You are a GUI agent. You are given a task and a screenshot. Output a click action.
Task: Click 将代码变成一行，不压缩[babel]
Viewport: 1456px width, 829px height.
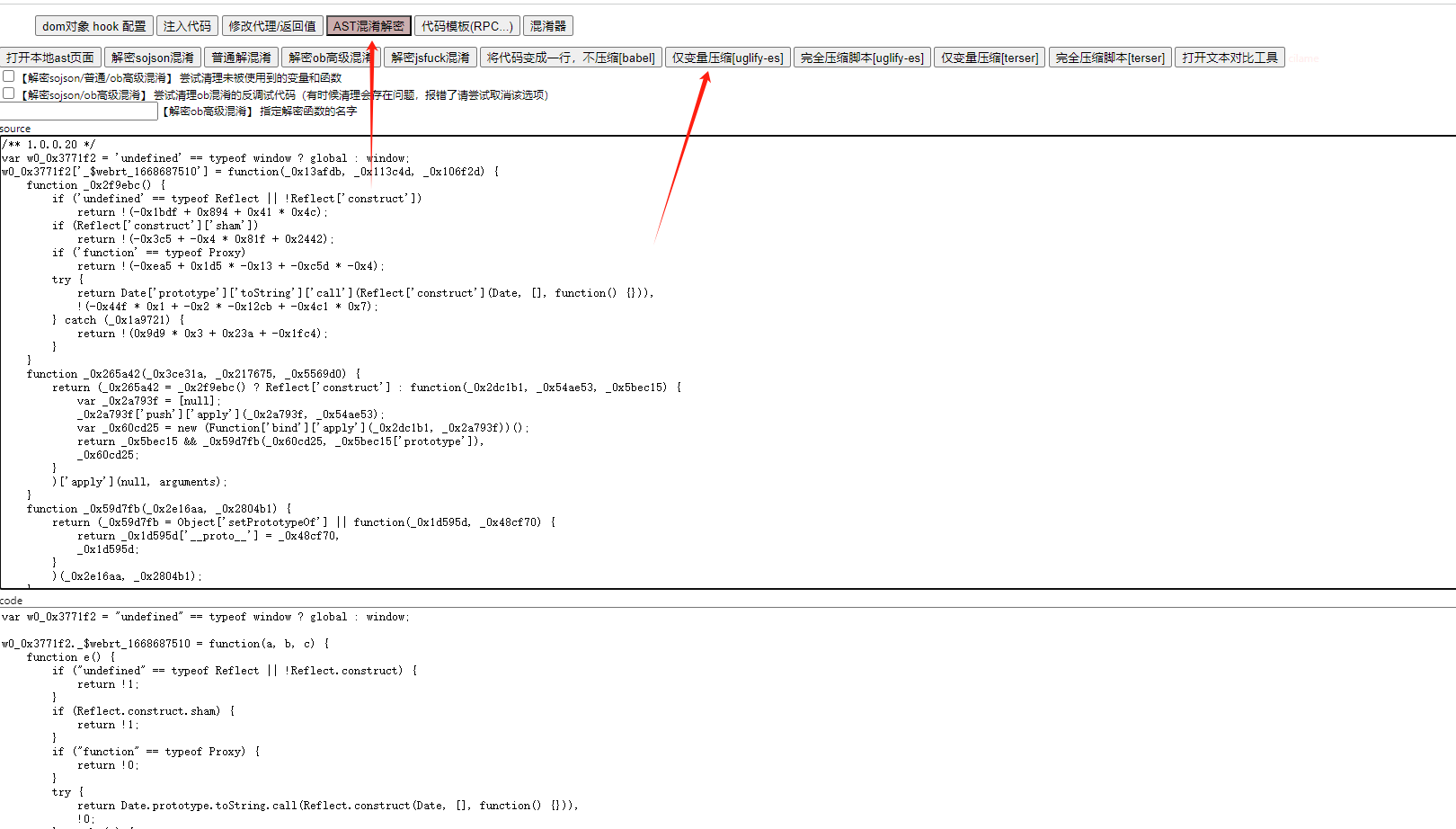(571, 57)
